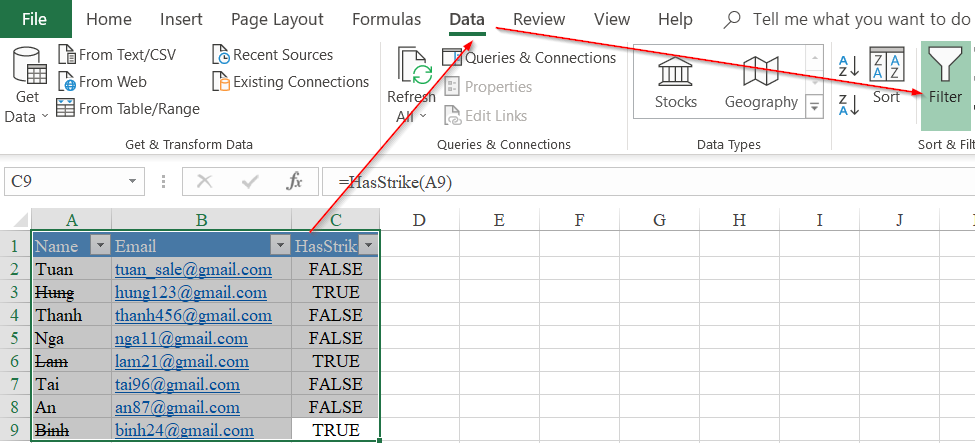The image size is (975, 443).
Task: Open the HasStrike column filter dropdown
Action: pyautogui.click(x=368, y=246)
